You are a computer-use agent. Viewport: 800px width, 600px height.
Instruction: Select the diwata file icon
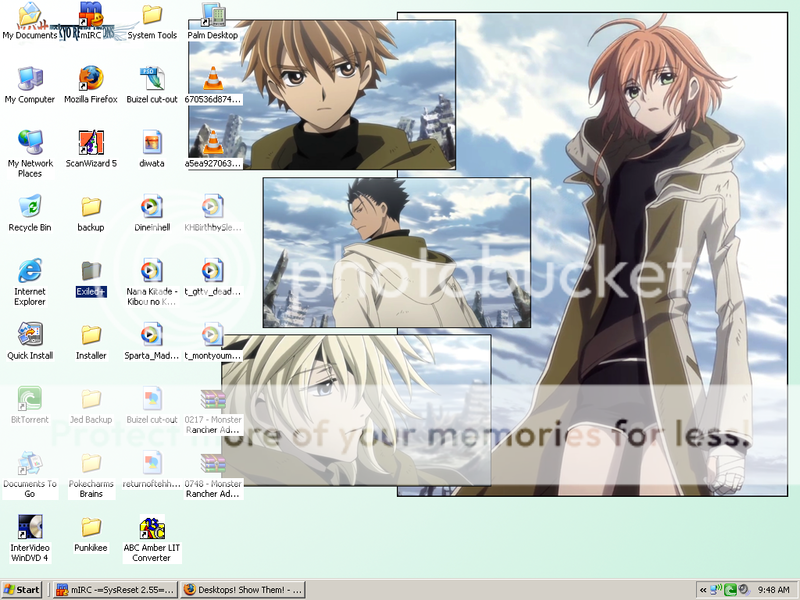click(x=152, y=149)
